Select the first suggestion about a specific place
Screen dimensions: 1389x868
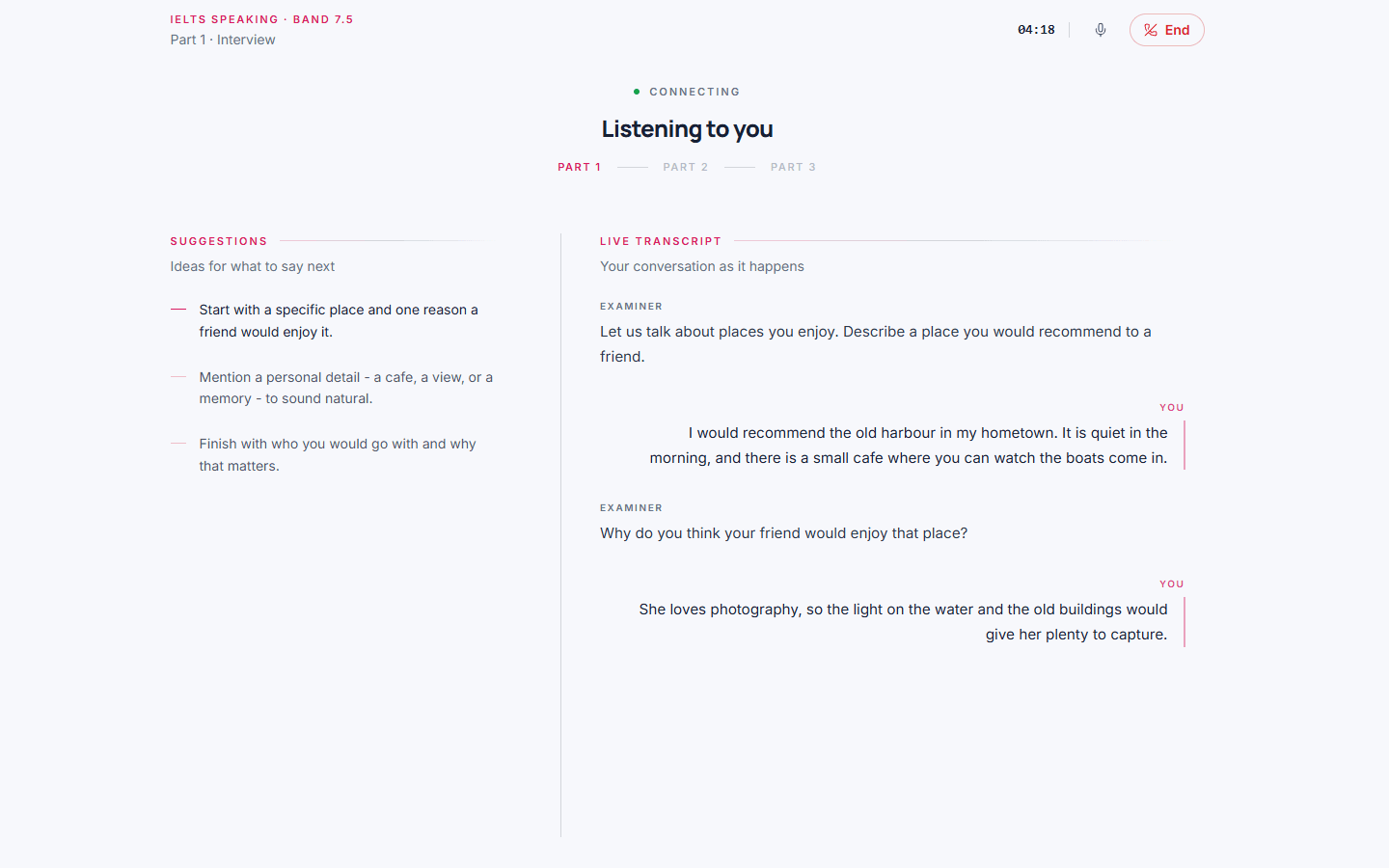click(339, 320)
